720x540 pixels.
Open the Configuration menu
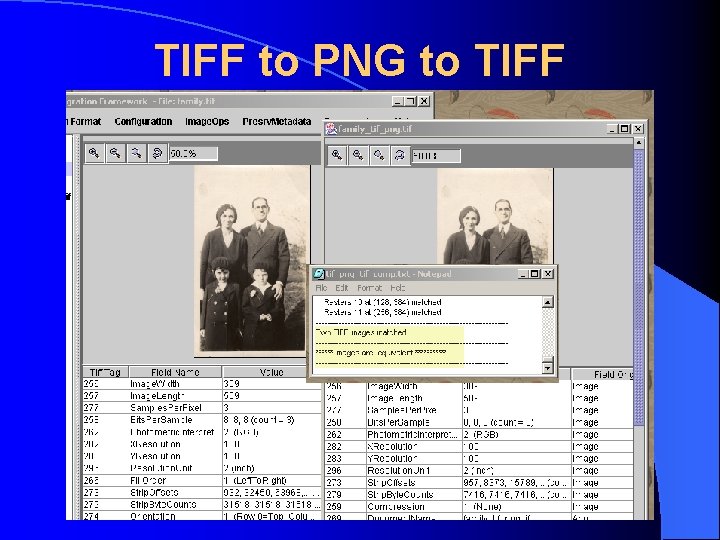pyautogui.click(x=143, y=122)
